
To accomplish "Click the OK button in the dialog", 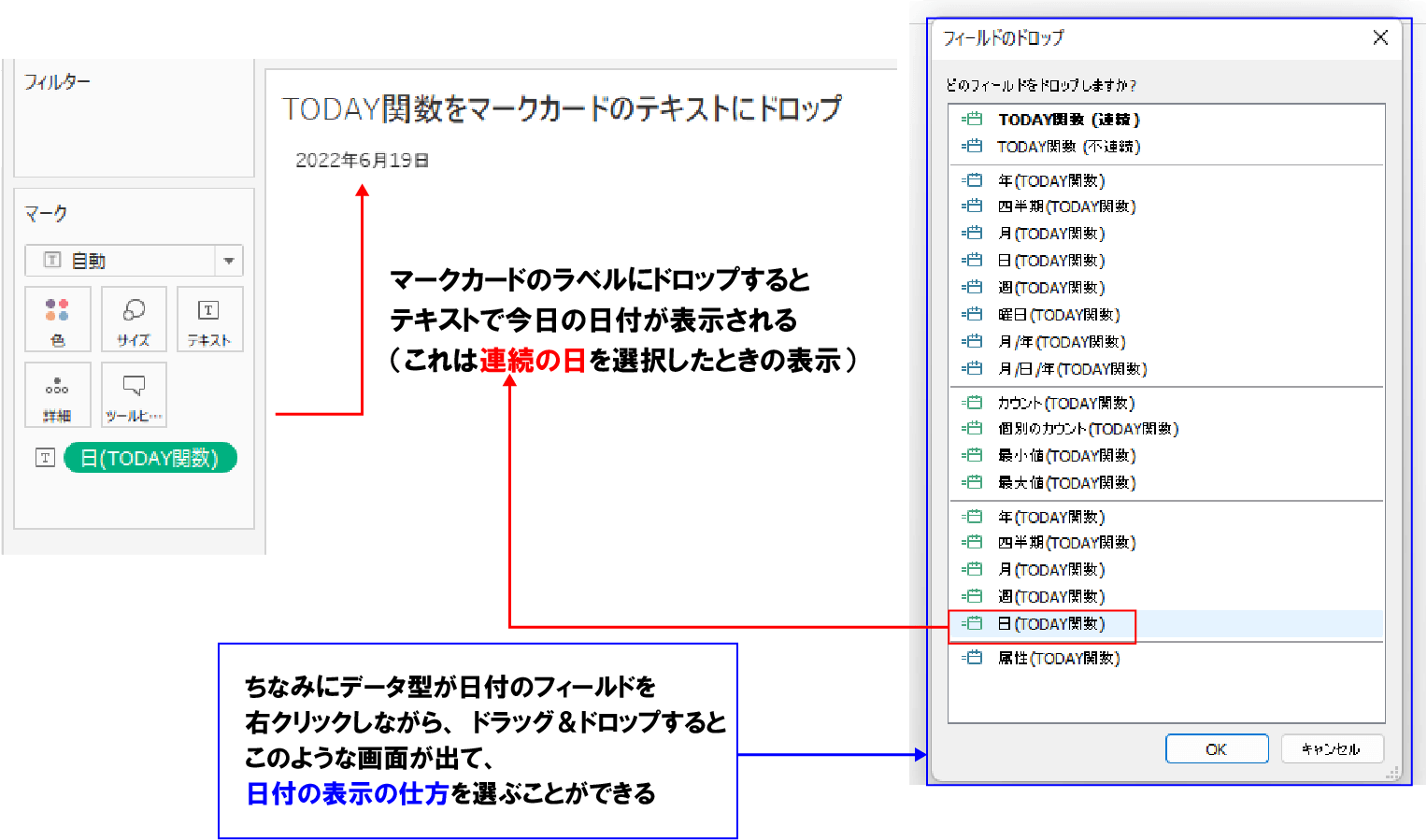I will (1217, 748).
